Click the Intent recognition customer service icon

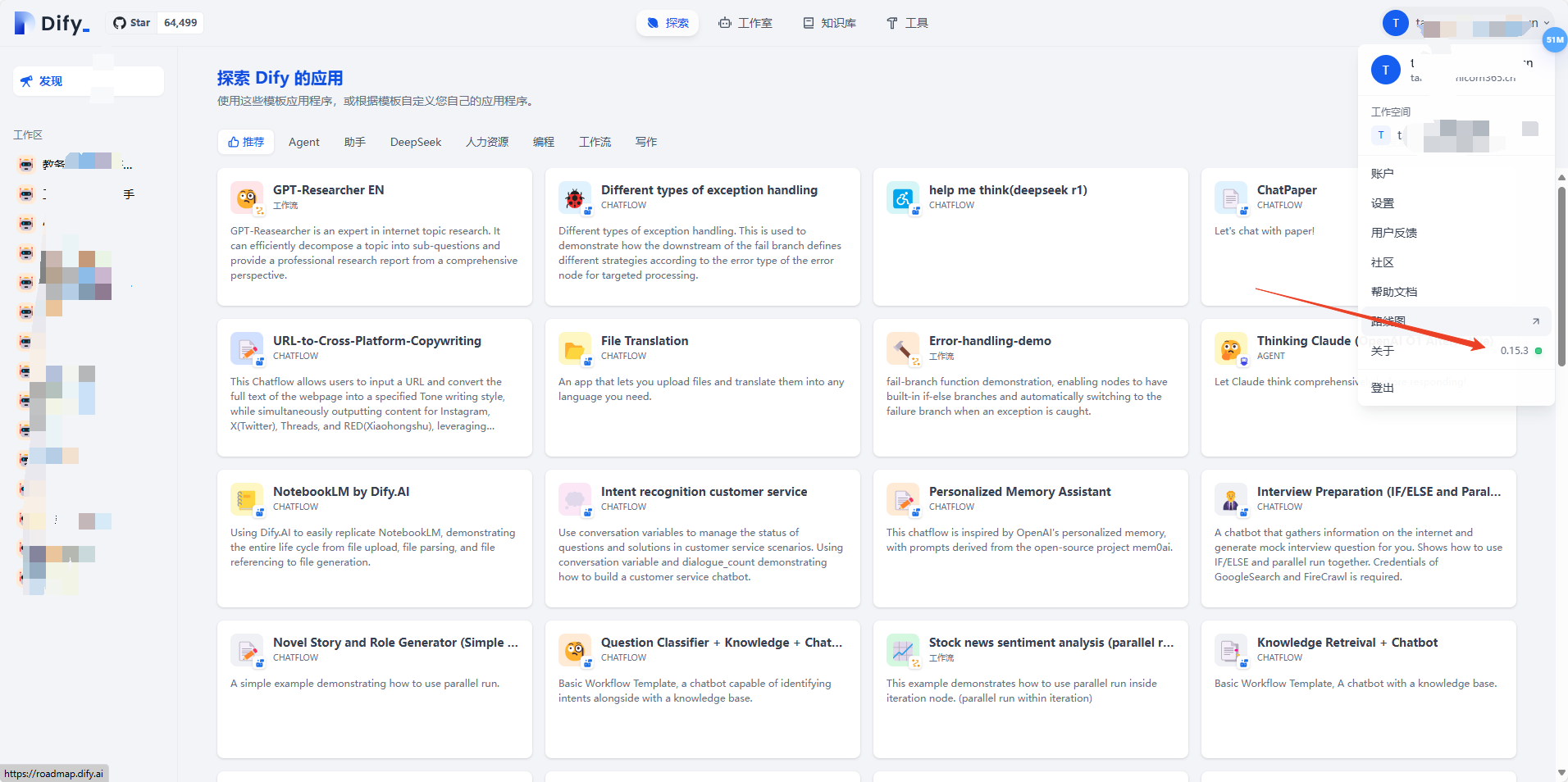point(575,499)
